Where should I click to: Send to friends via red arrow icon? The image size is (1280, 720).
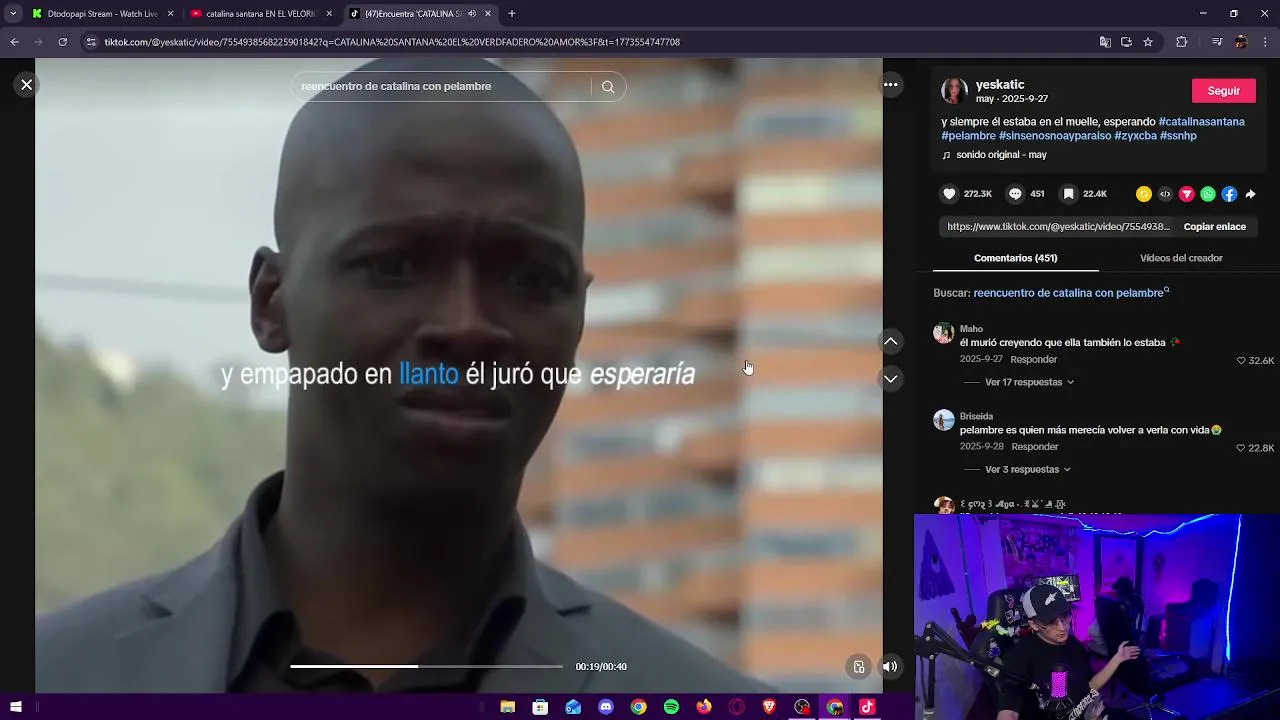(1187, 194)
